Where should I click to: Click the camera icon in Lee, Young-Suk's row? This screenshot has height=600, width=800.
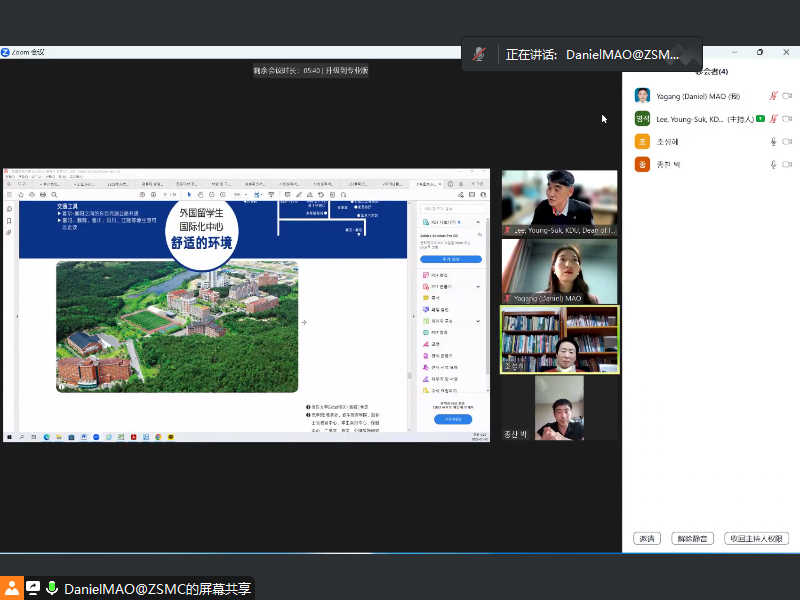pyautogui.click(x=788, y=119)
